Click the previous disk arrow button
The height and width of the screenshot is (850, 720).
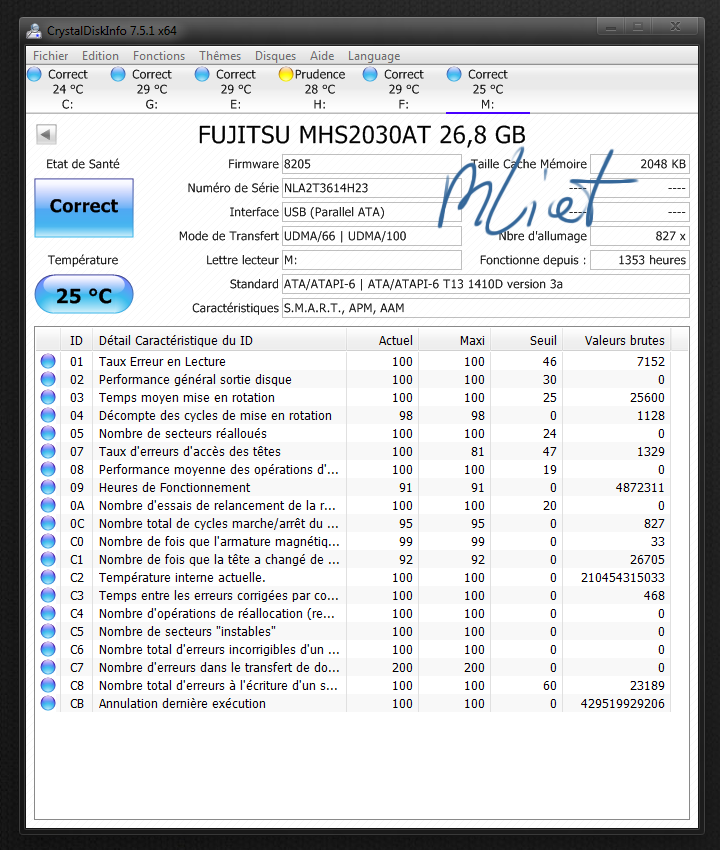46,134
